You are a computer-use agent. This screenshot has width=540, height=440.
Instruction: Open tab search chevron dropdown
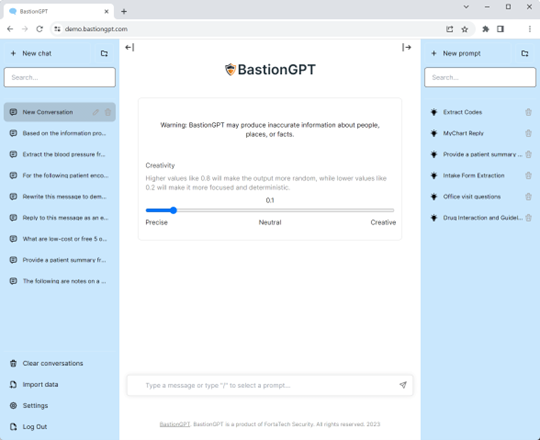click(x=466, y=7)
